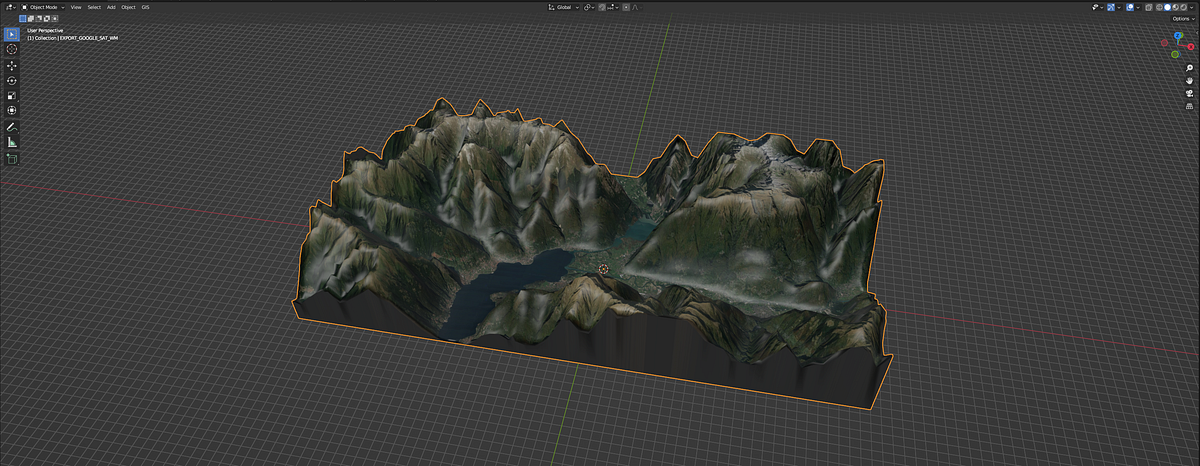1200x466 pixels.
Task: Switch to wireframe viewport shading
Action: pos(1159,7)
